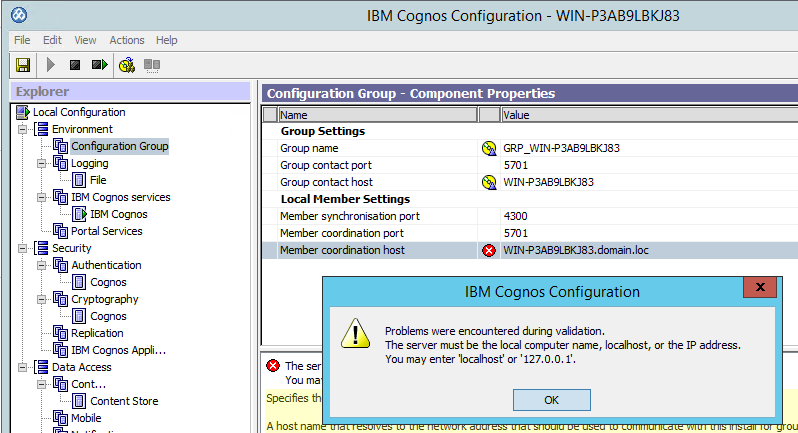The width and height of the screenshot is (798, 433).
Task: Select IBM Cognos Appli... tree item
Action: click(x=118, y=350)
